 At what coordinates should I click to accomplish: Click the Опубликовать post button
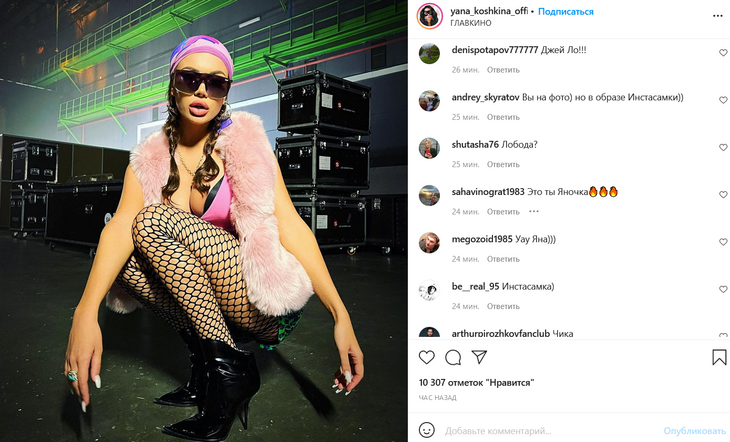click(x=695, y=431)
